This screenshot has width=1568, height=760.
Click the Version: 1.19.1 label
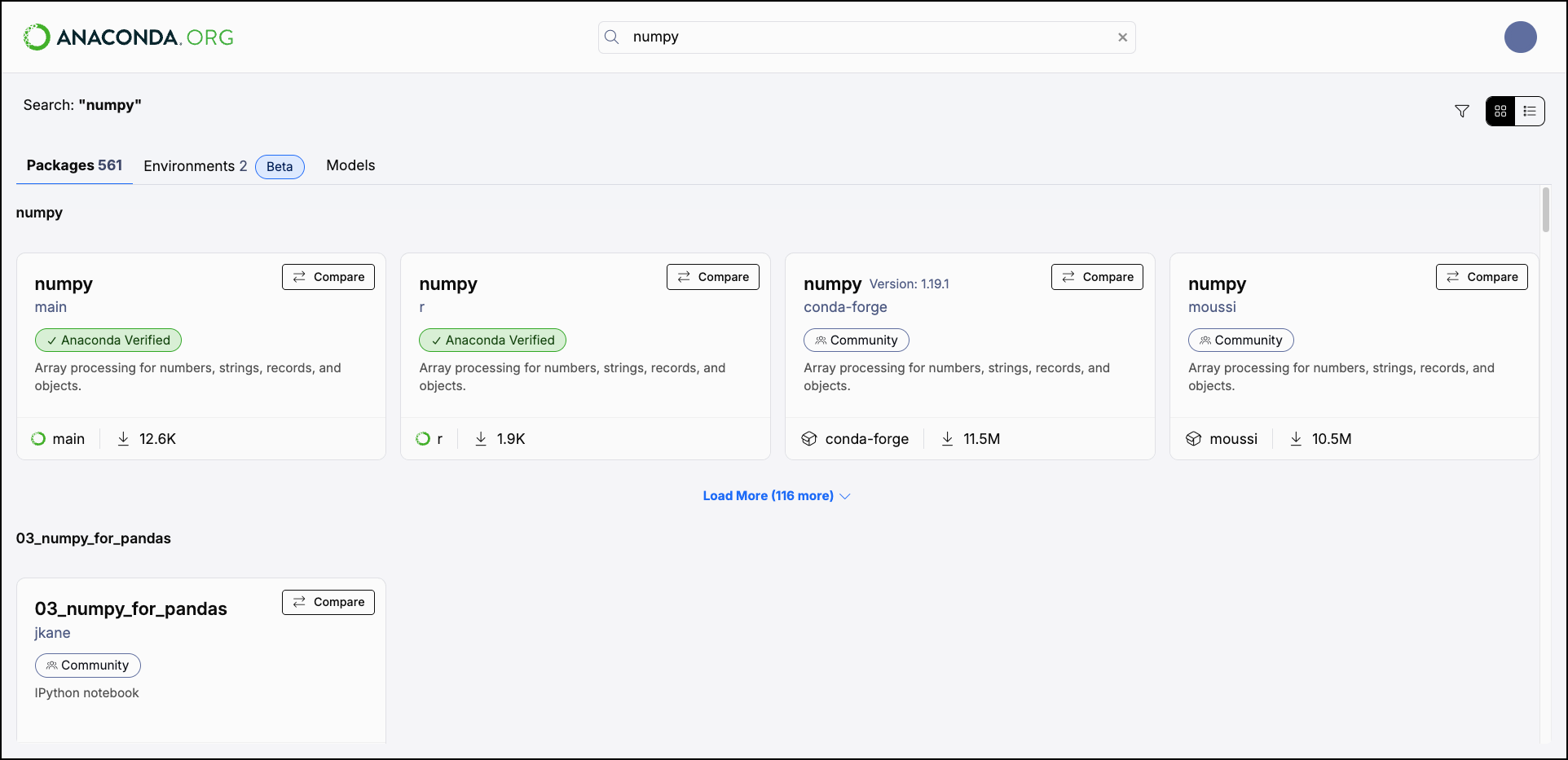(x=910, y=284)
